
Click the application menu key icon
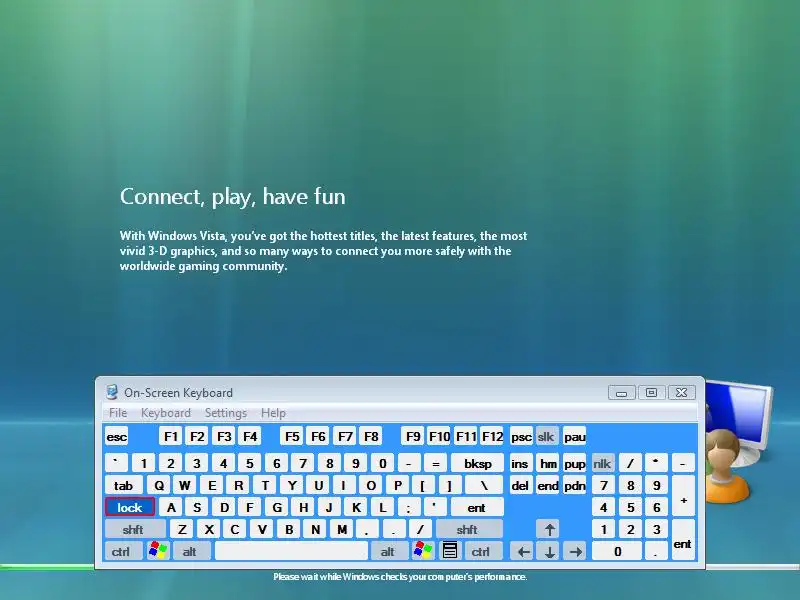(449, 551)
